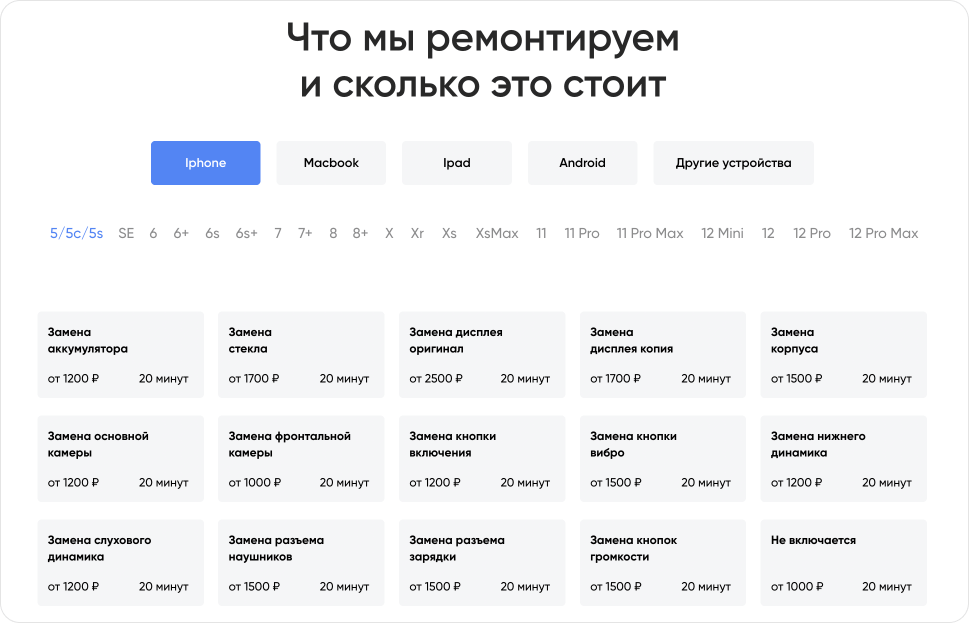The width and height of the screenshot is (969, 623).
Task: Open the Замена разъема зарядки card
Action: (482, 562)
